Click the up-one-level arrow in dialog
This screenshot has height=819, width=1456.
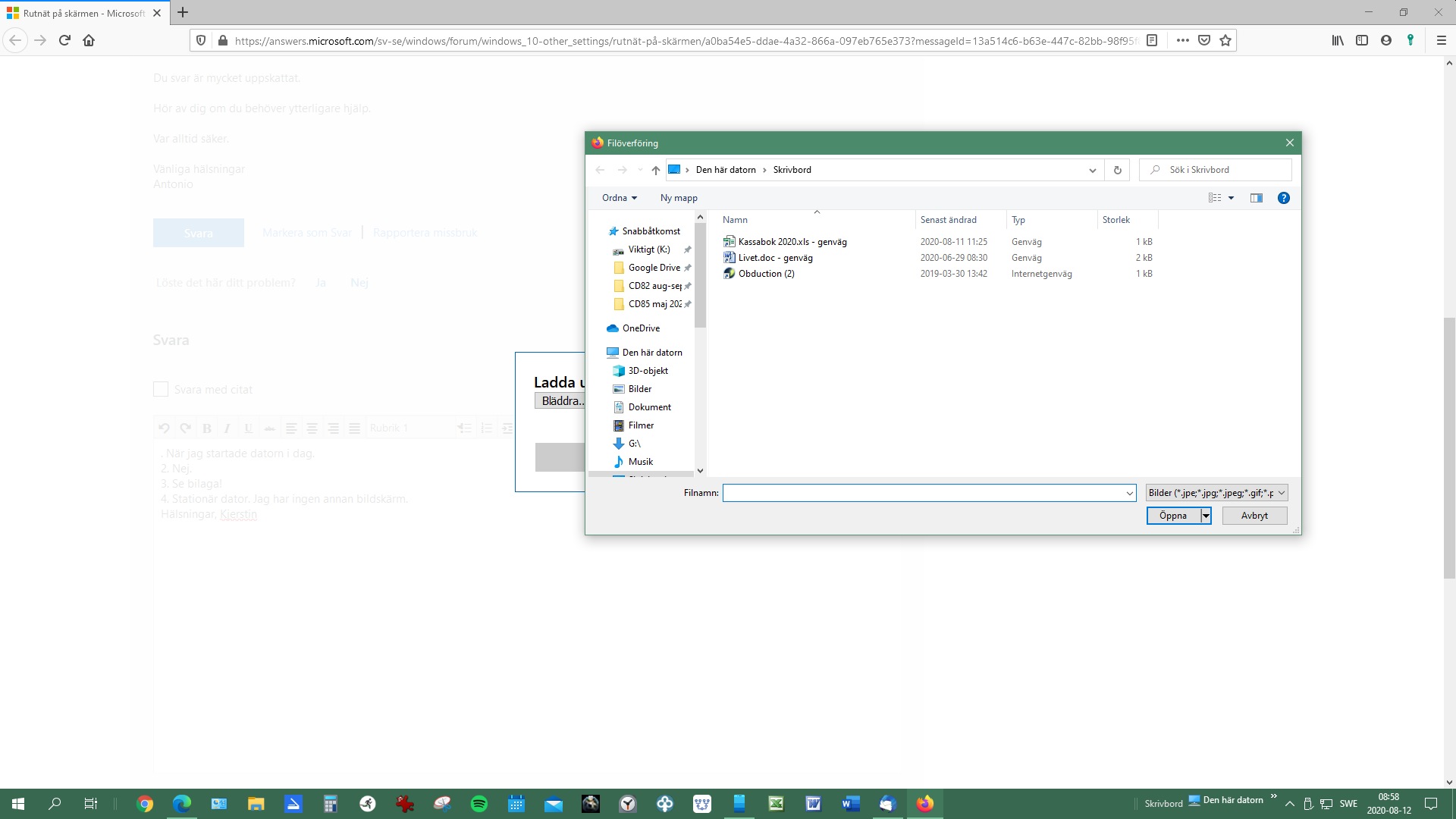point(656,170)
